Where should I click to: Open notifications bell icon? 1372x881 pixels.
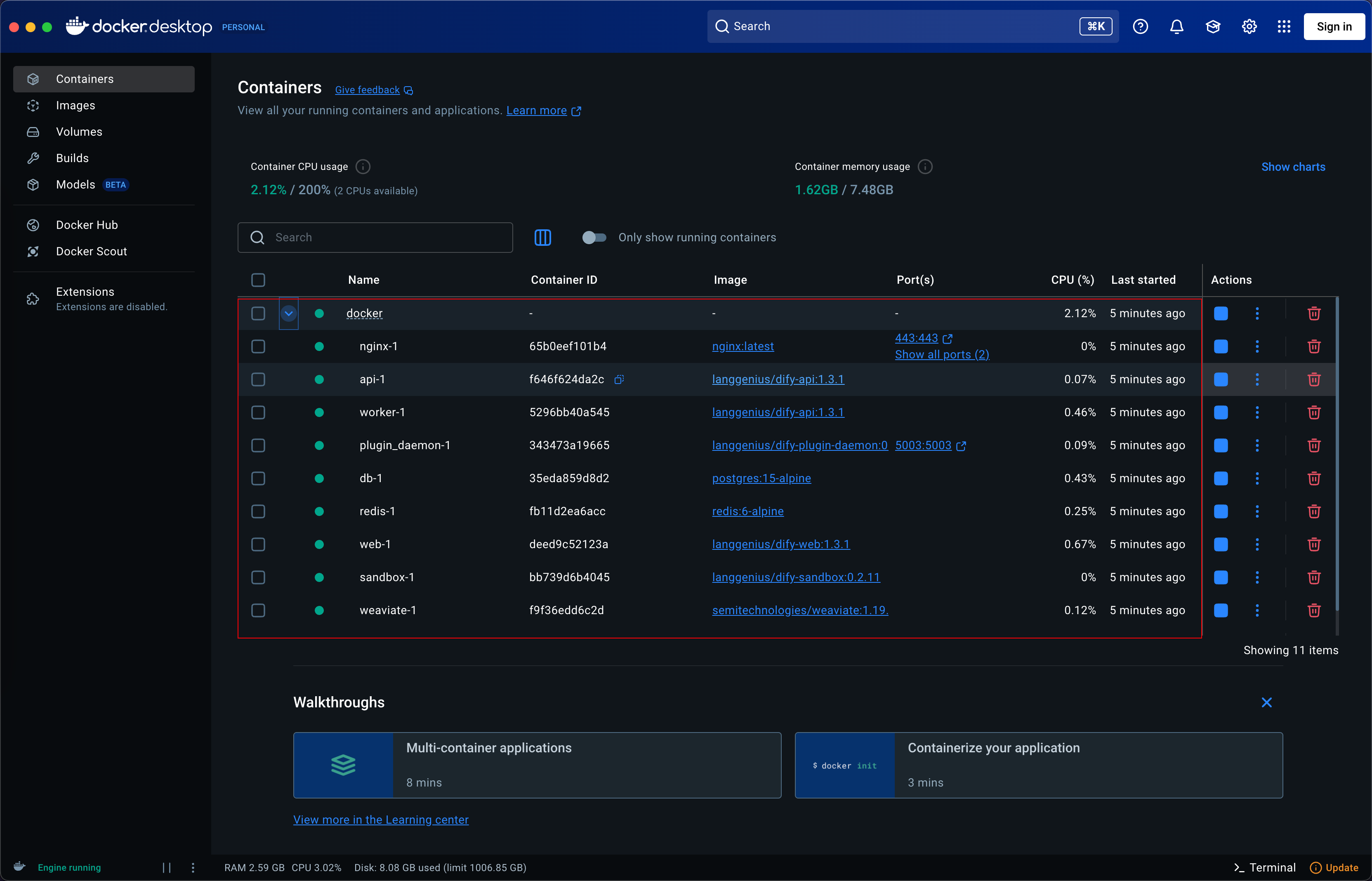pos(1176,26)
